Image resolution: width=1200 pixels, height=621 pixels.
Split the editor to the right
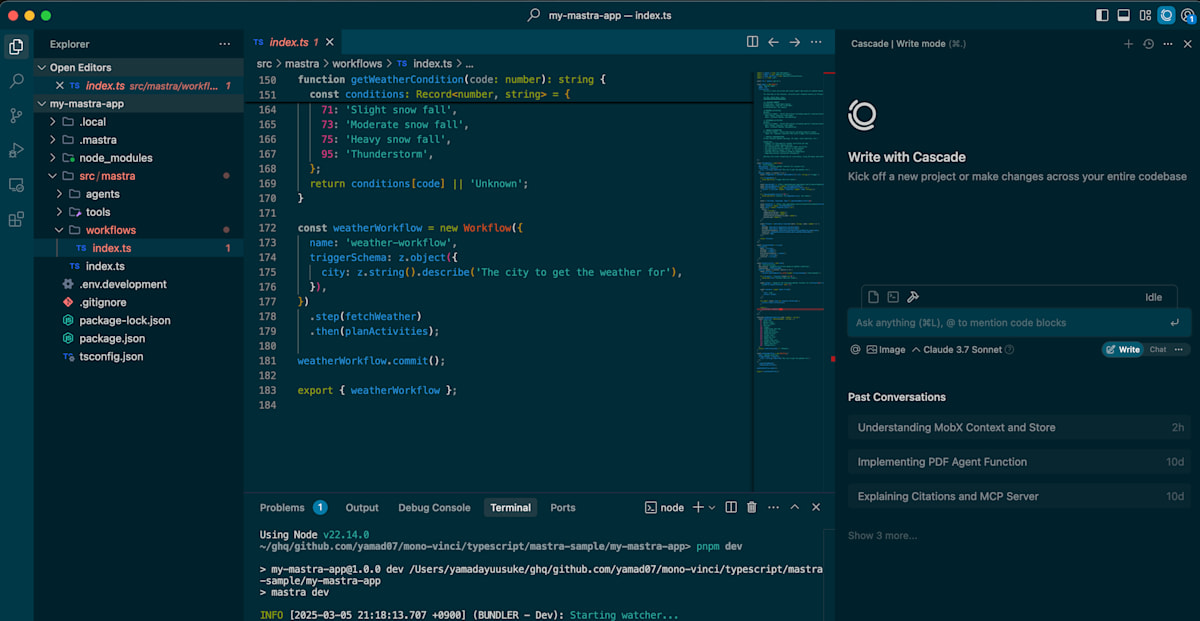pos(752,42)
